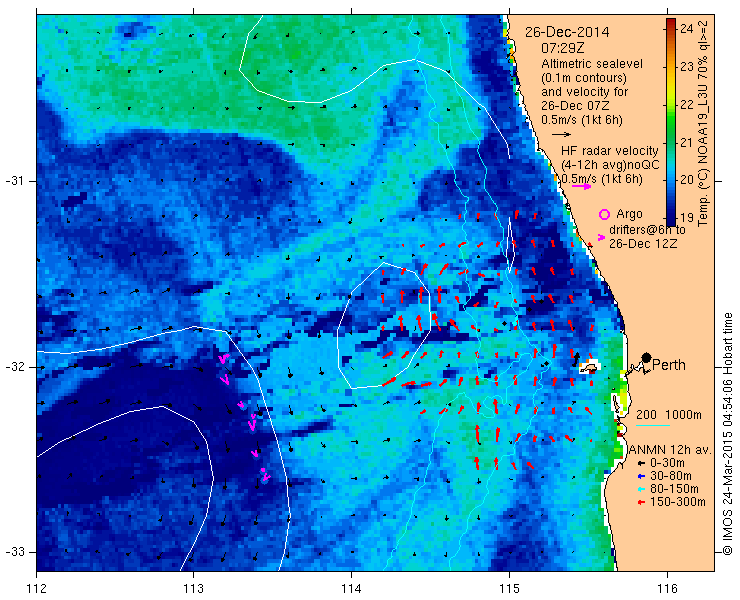Click the black Perth location dot
The image size is (740, 600).
click(x=646, y=358)
